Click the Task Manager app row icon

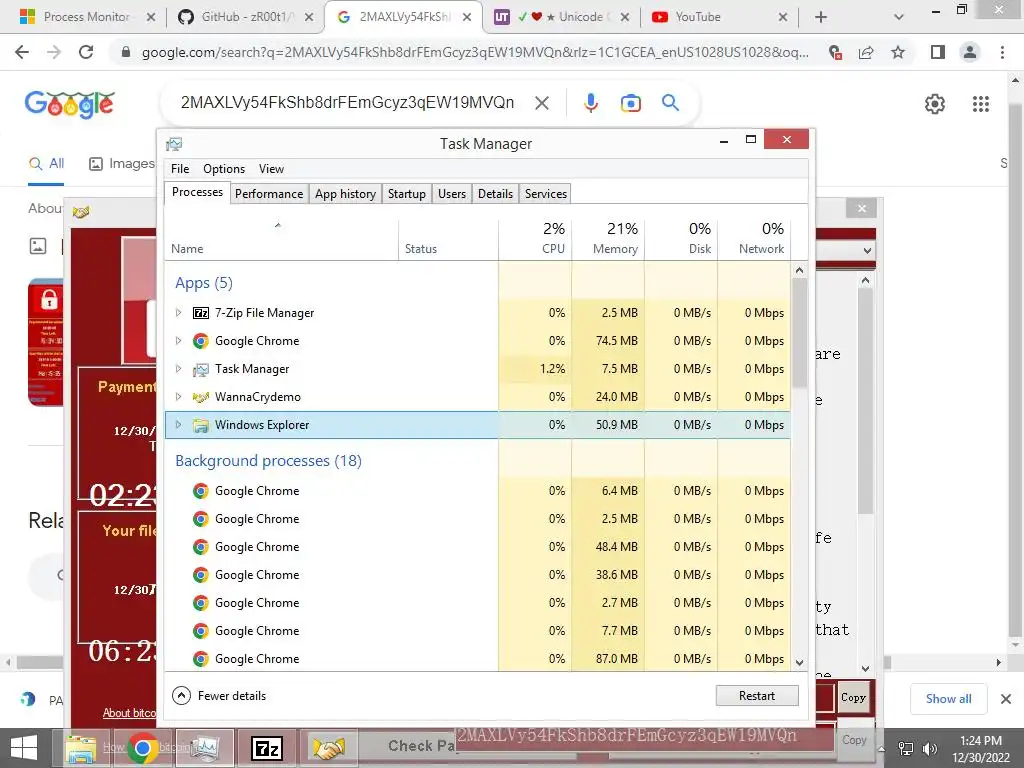[200, 369]
